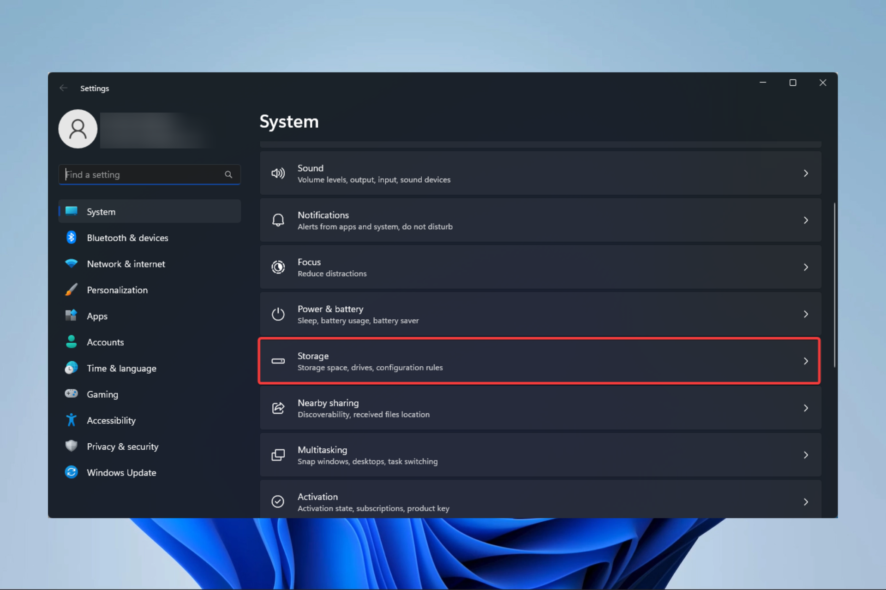Viewport: 886px width, 590px height.
Task: Click the user profile avatar
Action: (78, 129)
